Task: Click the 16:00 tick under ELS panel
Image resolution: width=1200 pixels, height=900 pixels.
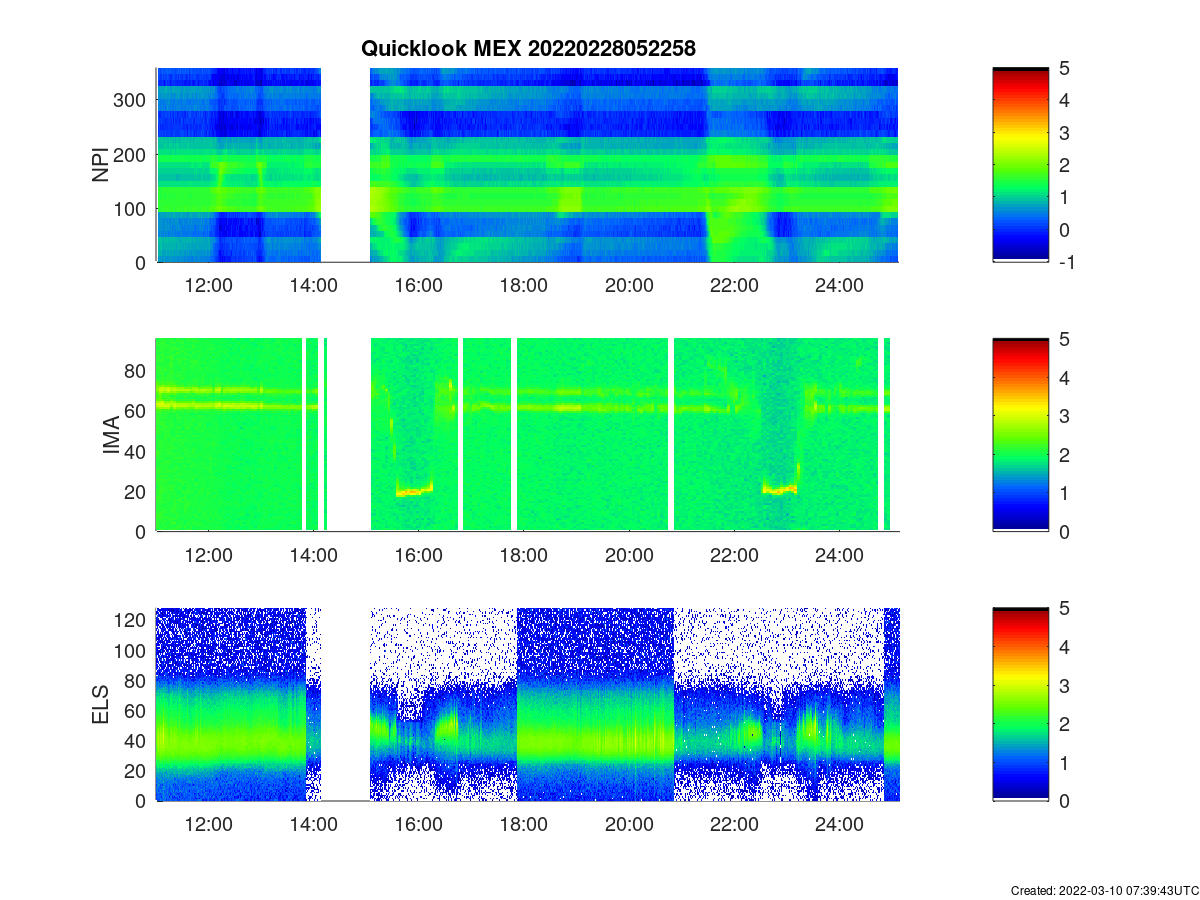Action: click(418, 824)
